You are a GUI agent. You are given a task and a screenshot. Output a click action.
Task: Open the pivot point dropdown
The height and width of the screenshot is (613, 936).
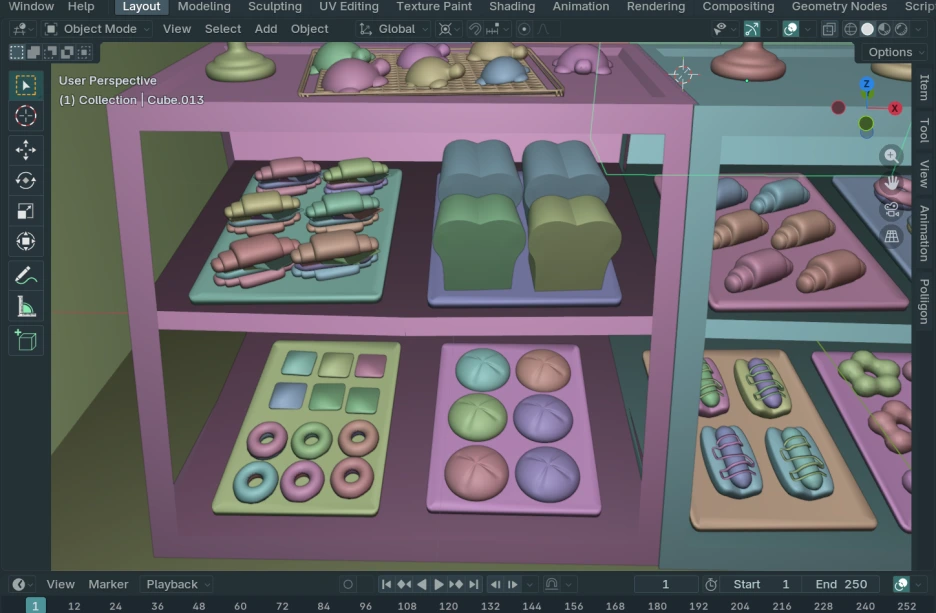448,29
